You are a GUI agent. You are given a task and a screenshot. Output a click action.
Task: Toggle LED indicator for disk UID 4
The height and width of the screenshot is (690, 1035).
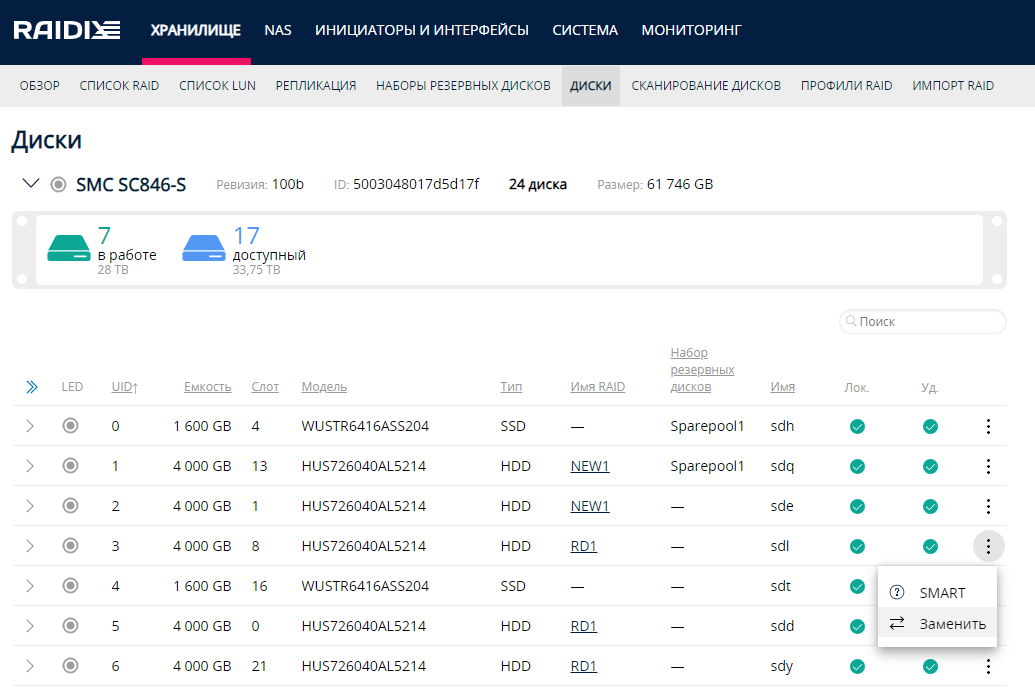(70, 586)
